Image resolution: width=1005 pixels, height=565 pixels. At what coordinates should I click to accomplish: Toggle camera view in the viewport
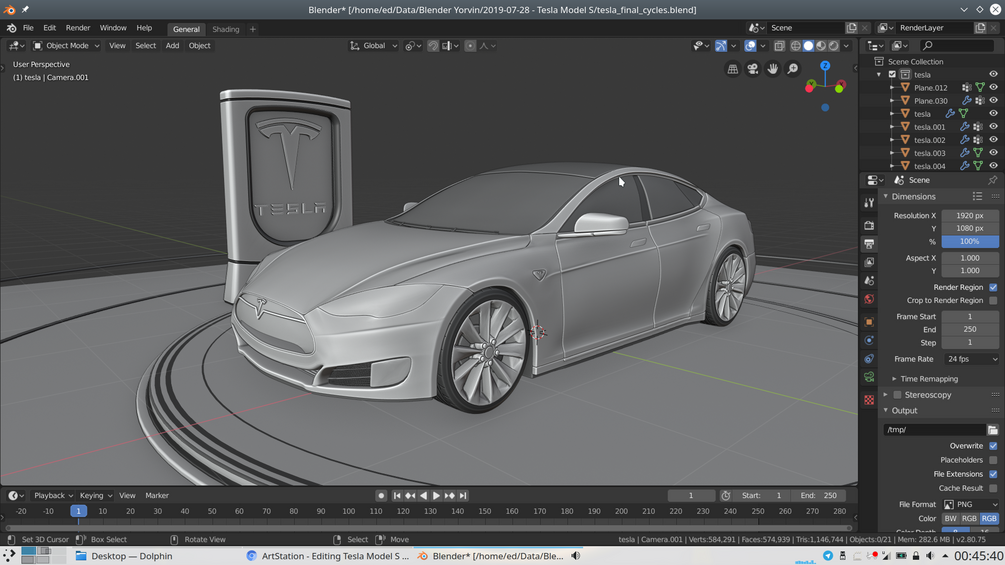click(x=753, y=69)
